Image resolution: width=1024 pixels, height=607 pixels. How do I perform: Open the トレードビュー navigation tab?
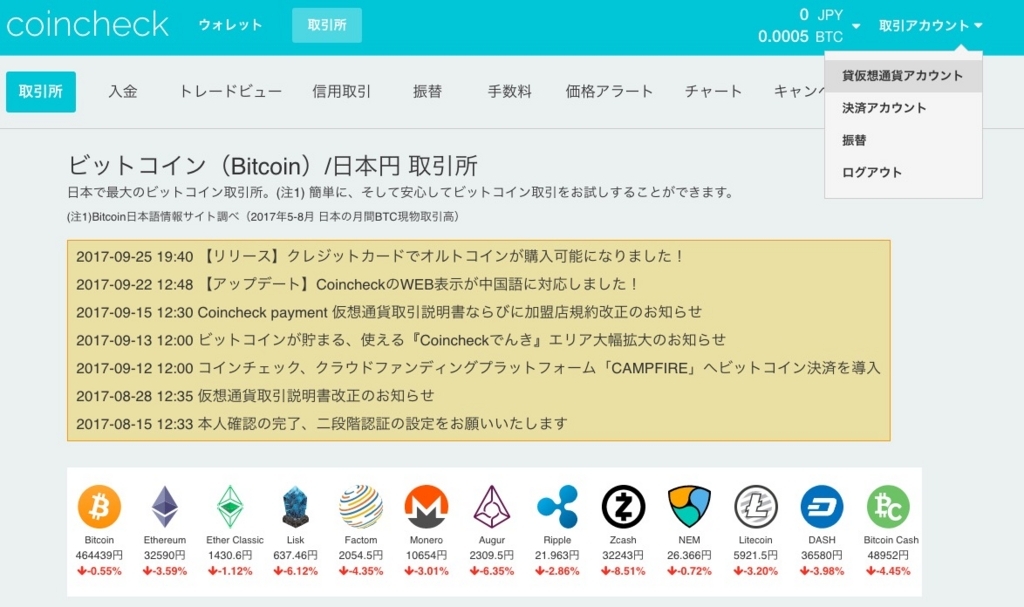[x=230, y=92]
